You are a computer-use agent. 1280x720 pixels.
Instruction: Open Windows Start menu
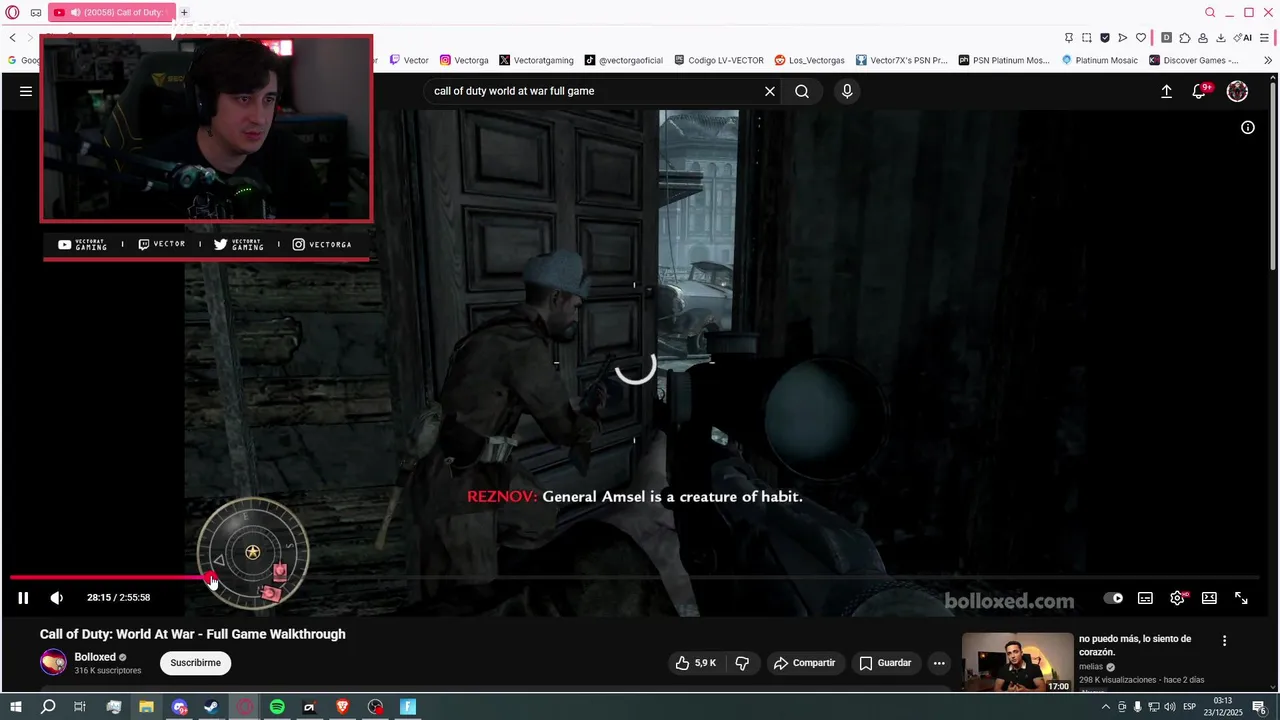tap(16, 707)
